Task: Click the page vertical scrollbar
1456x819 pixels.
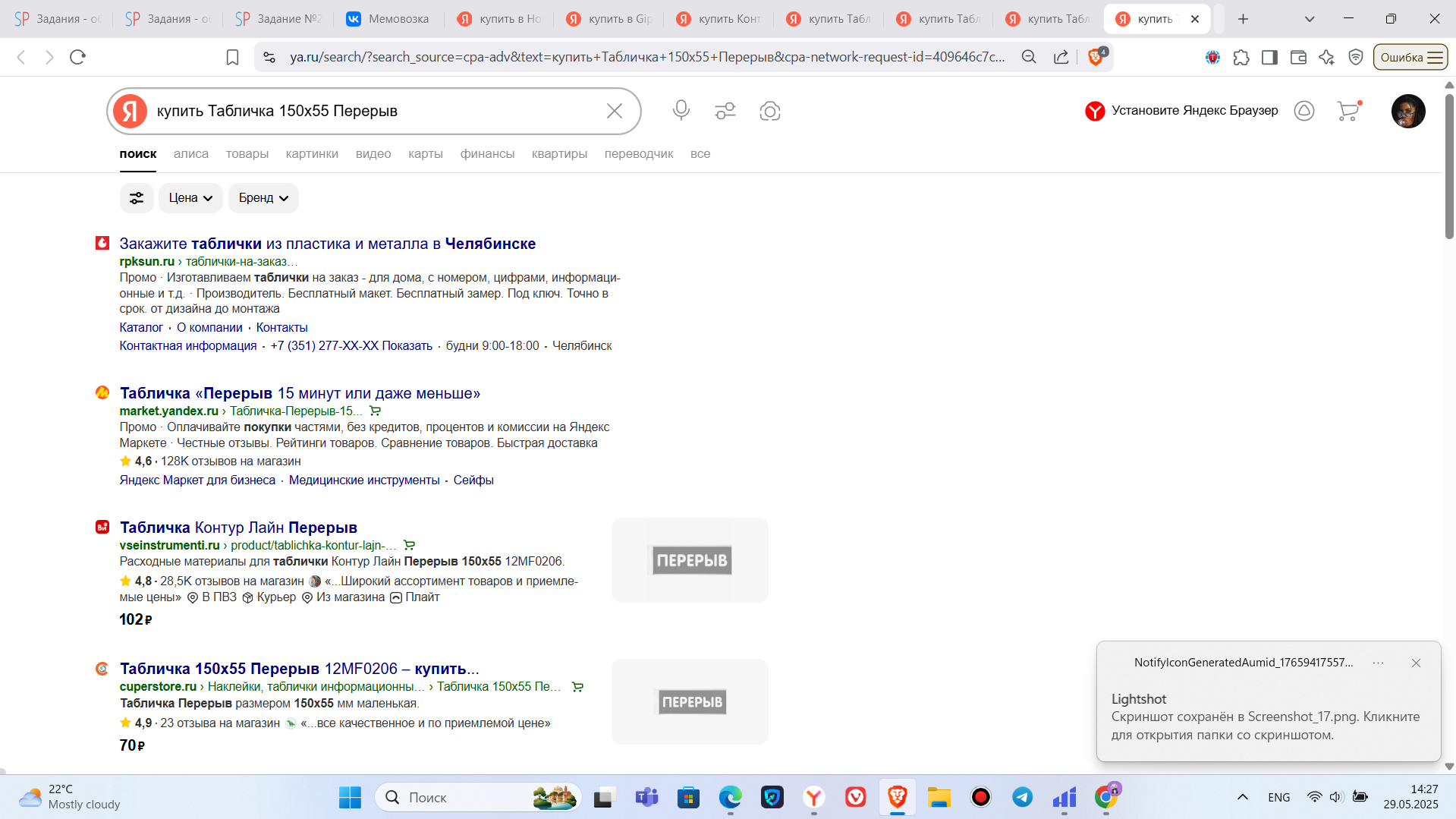Action: [x=1449, y=167]
